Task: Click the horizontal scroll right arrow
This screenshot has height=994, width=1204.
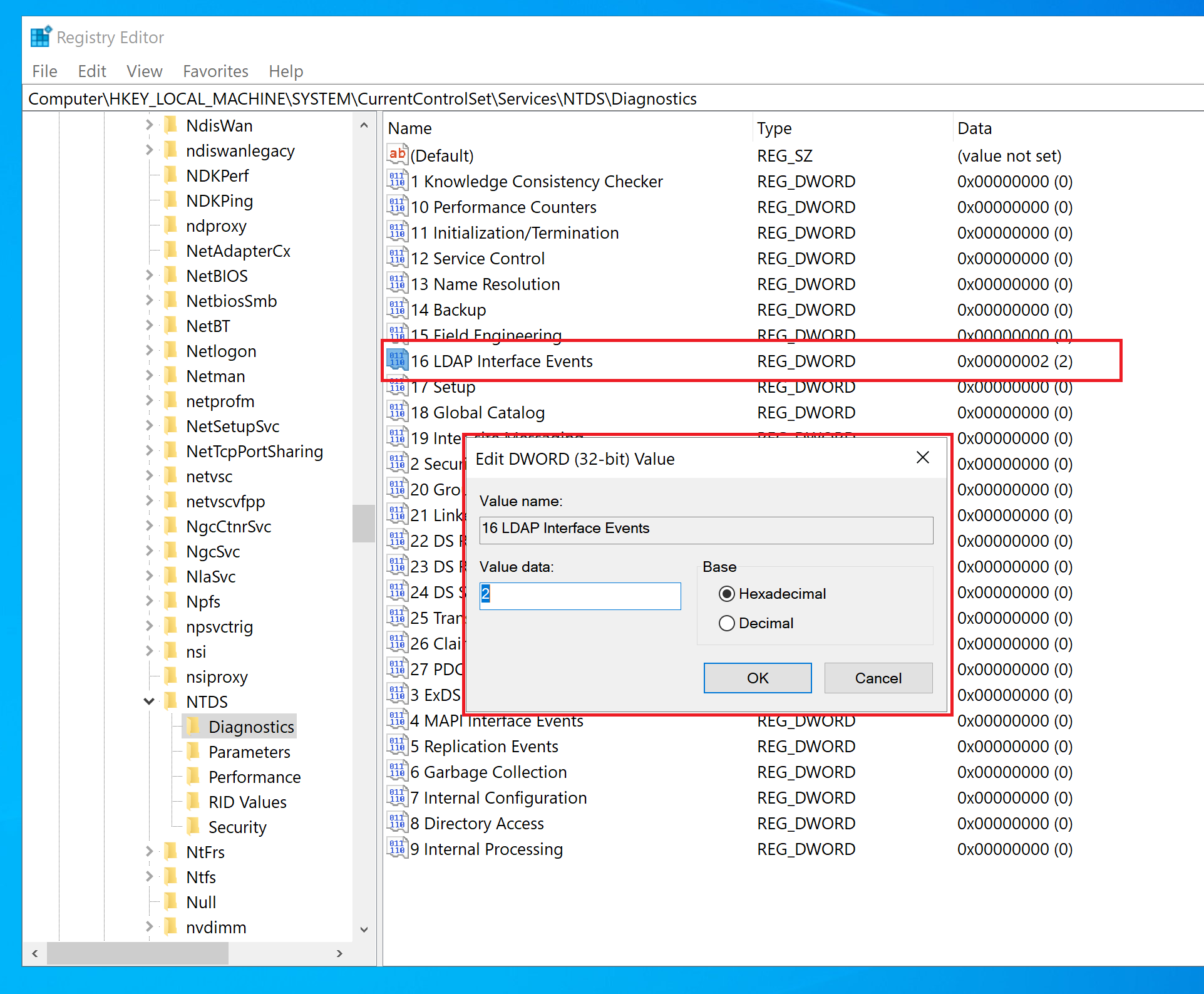Action: pyautogui.click(x=339, y=953)
